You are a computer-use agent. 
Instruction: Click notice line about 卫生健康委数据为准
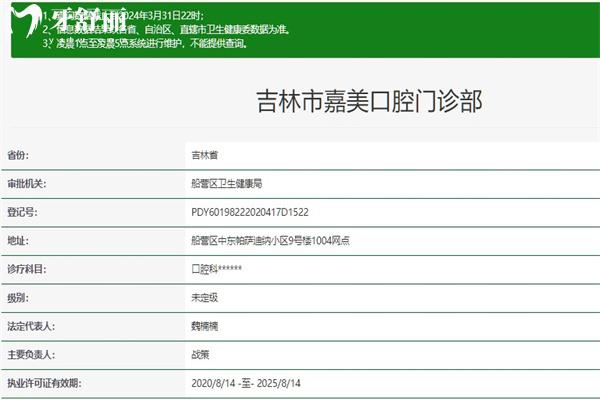point(166,29)
